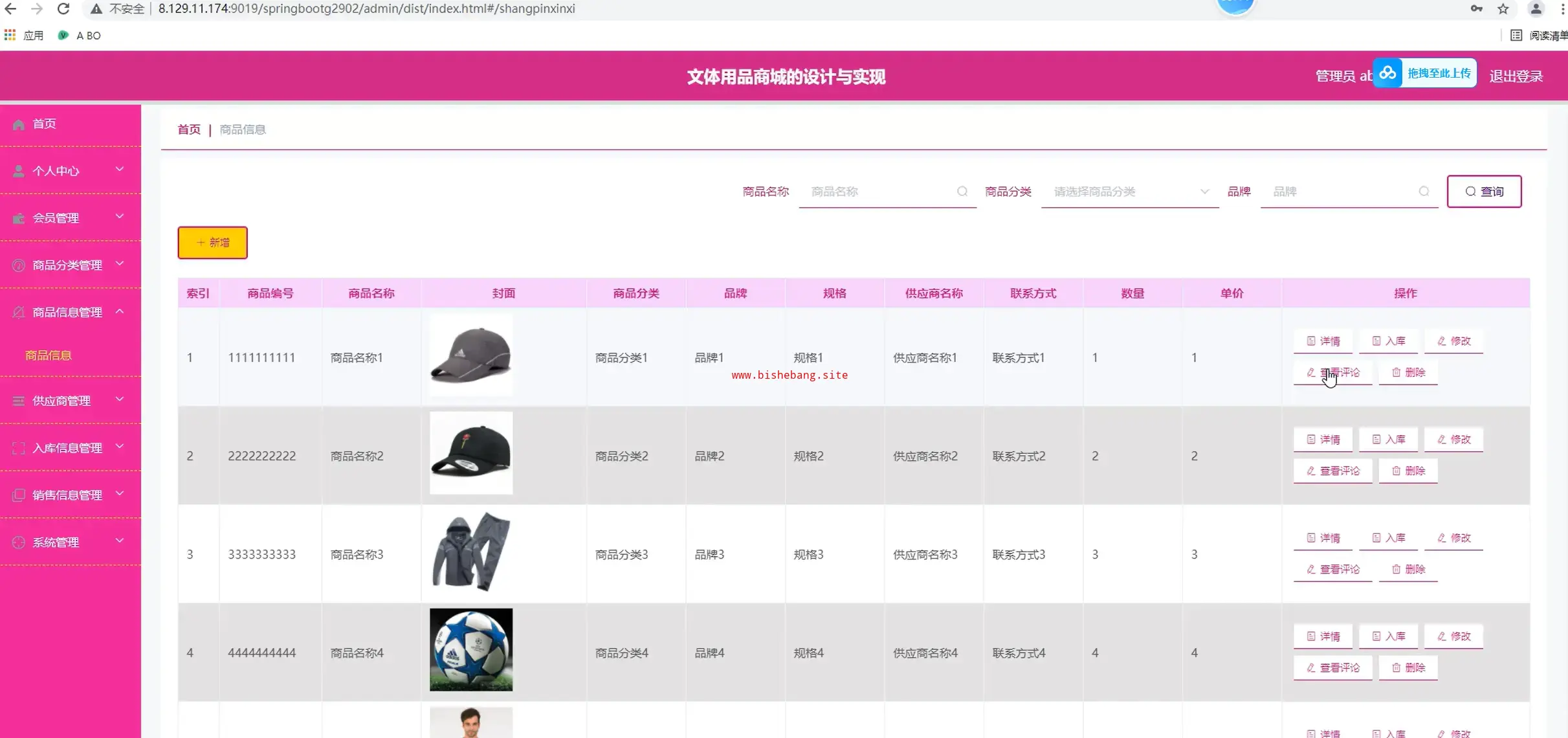Click the football thumbnail in row 4
The image size is (1568, 738).
(x=470, y=649)
